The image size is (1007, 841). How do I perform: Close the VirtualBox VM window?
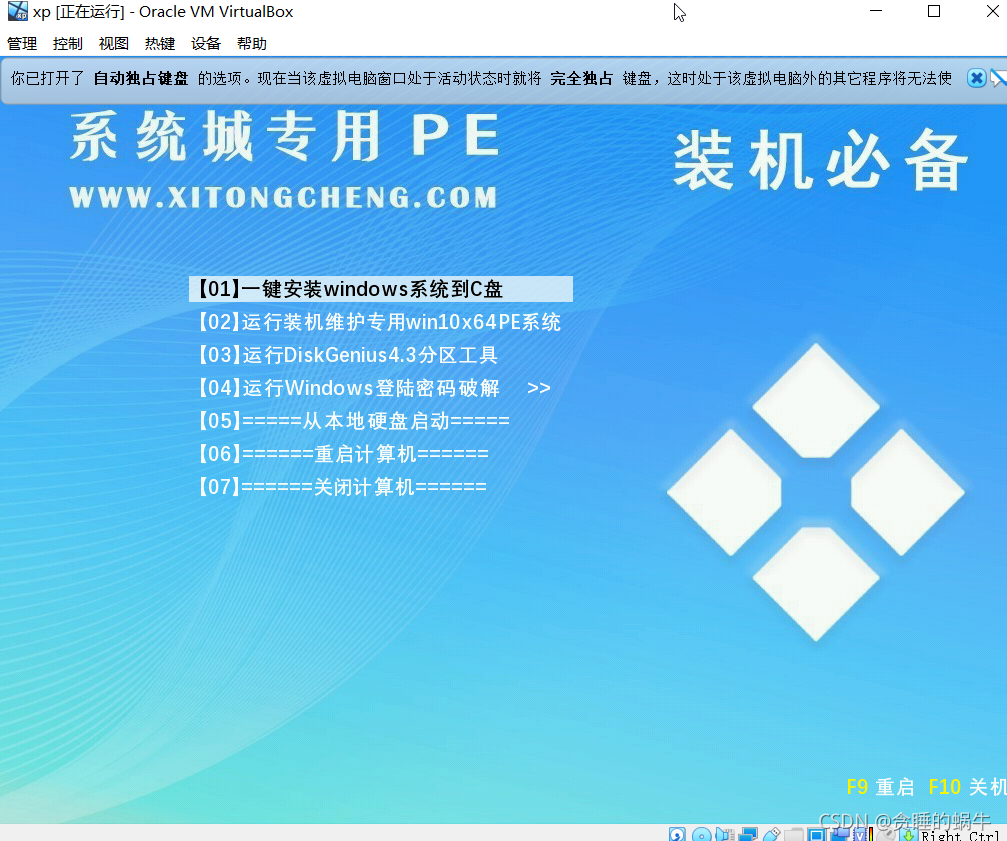point(992,11)
